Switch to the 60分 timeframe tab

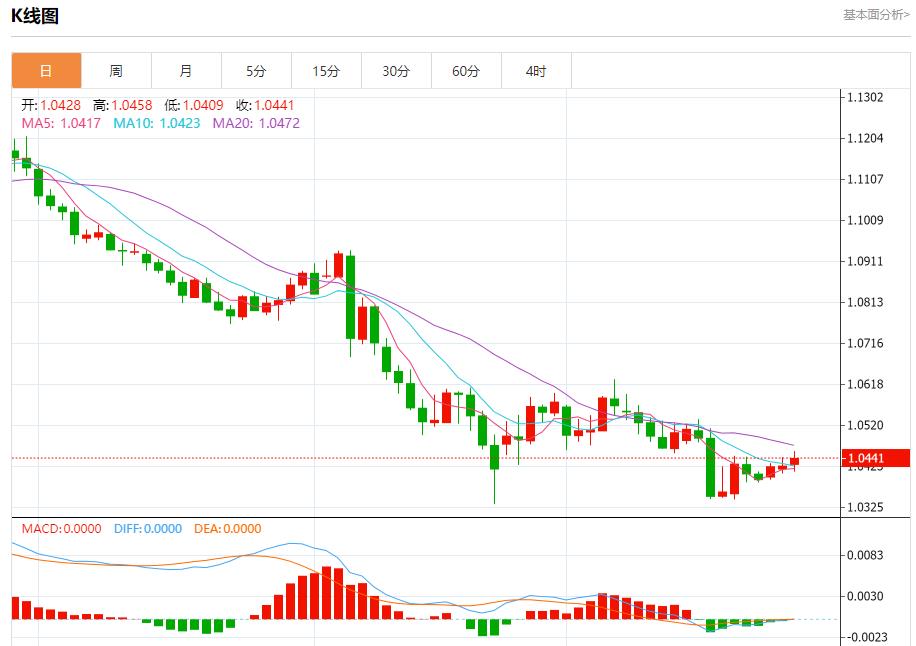tap(466, 71)
